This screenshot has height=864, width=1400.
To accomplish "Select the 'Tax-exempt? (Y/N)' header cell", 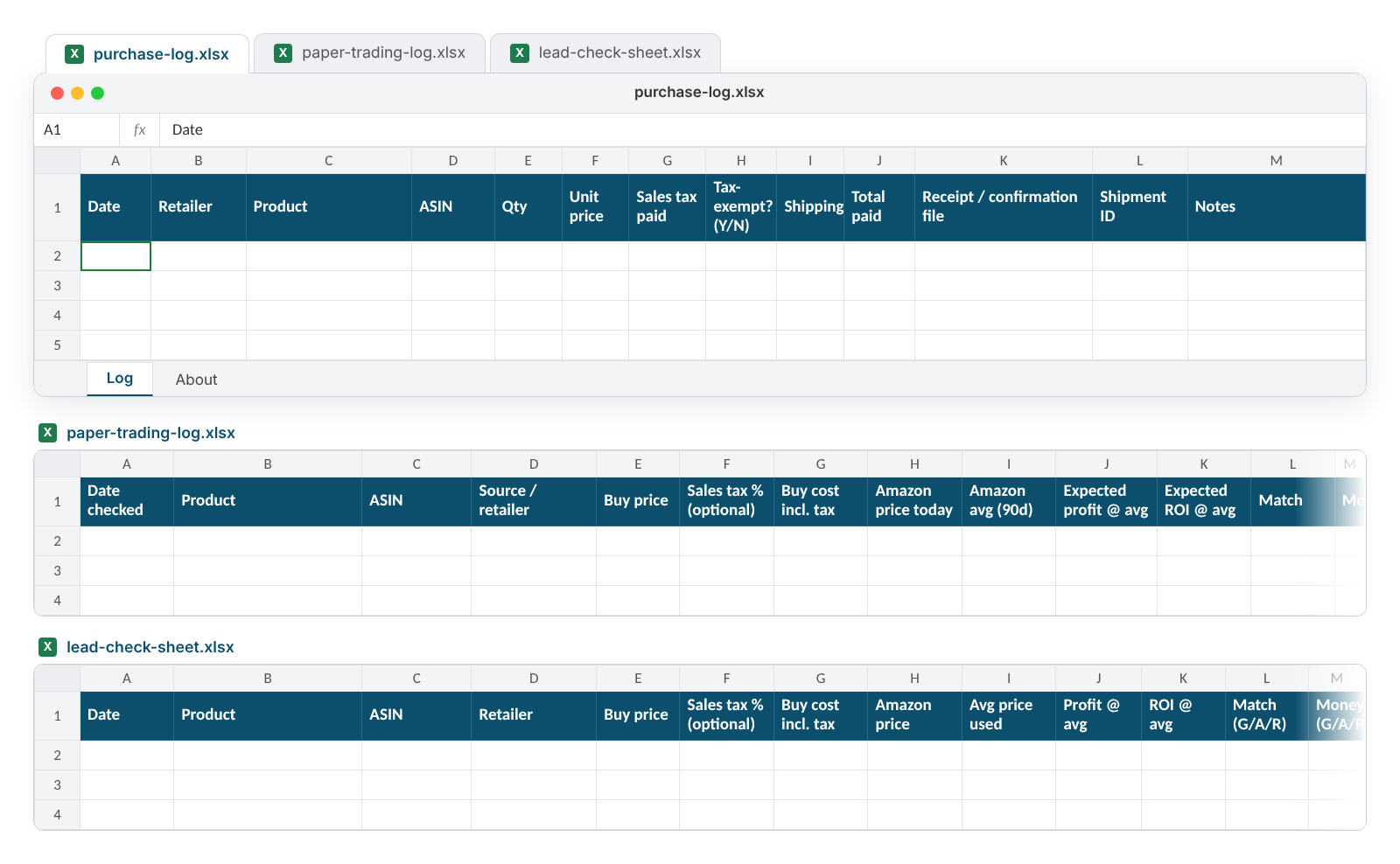I will click(741, 207).
